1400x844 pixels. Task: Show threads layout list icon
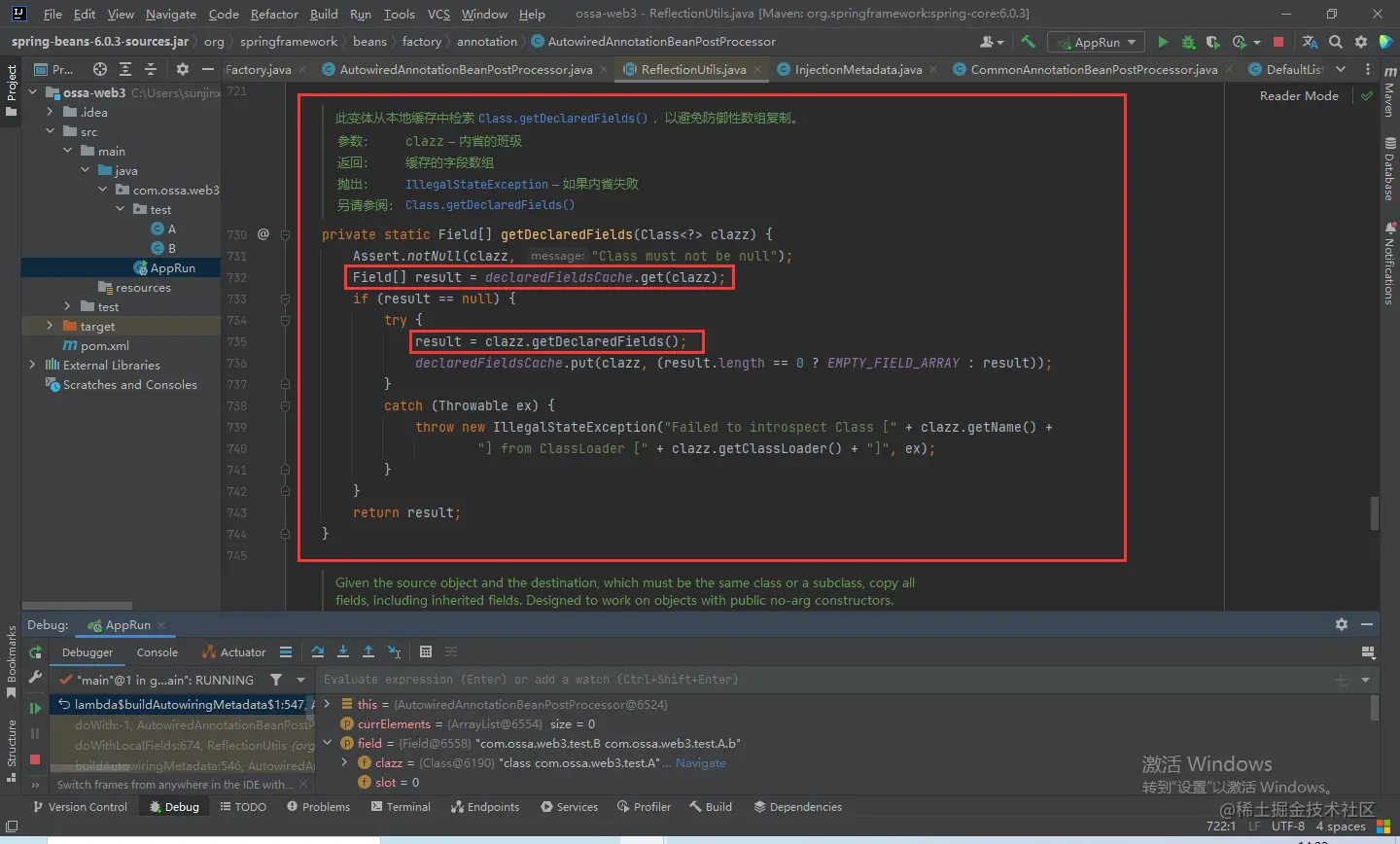point(286,651)
